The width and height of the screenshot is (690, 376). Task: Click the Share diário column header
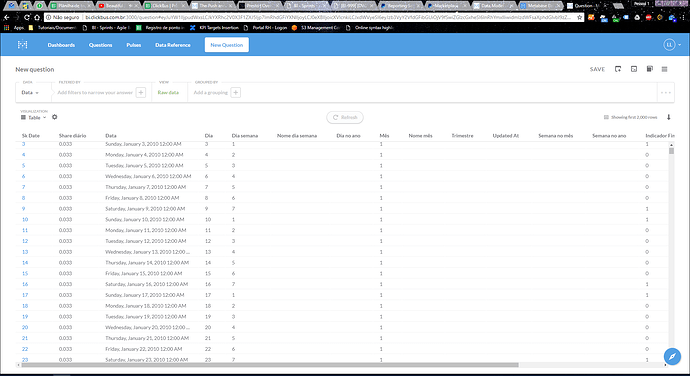[72, 136]
